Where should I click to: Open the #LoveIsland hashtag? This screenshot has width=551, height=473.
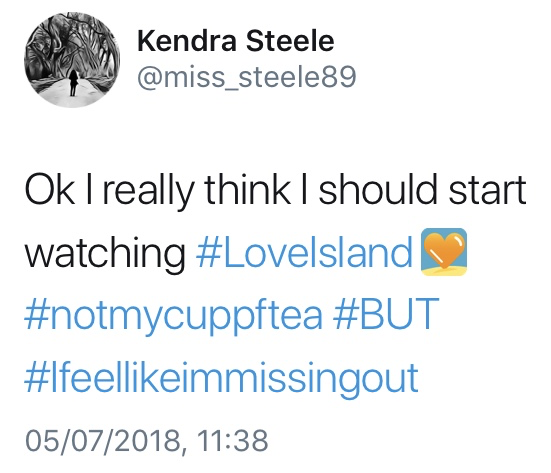(x=304, y=252)
